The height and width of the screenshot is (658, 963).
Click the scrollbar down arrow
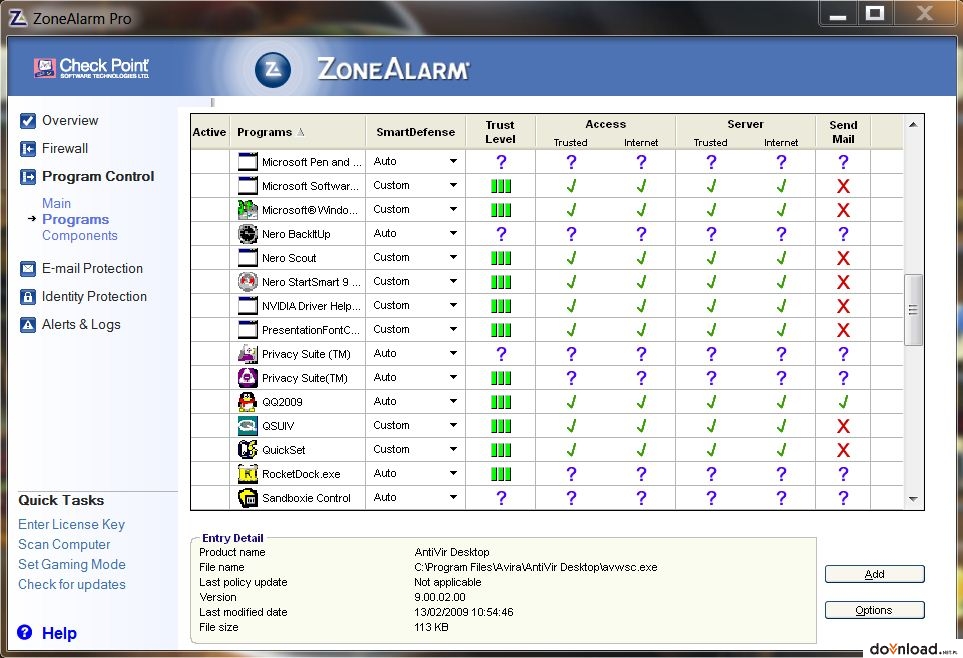point(913,499)
